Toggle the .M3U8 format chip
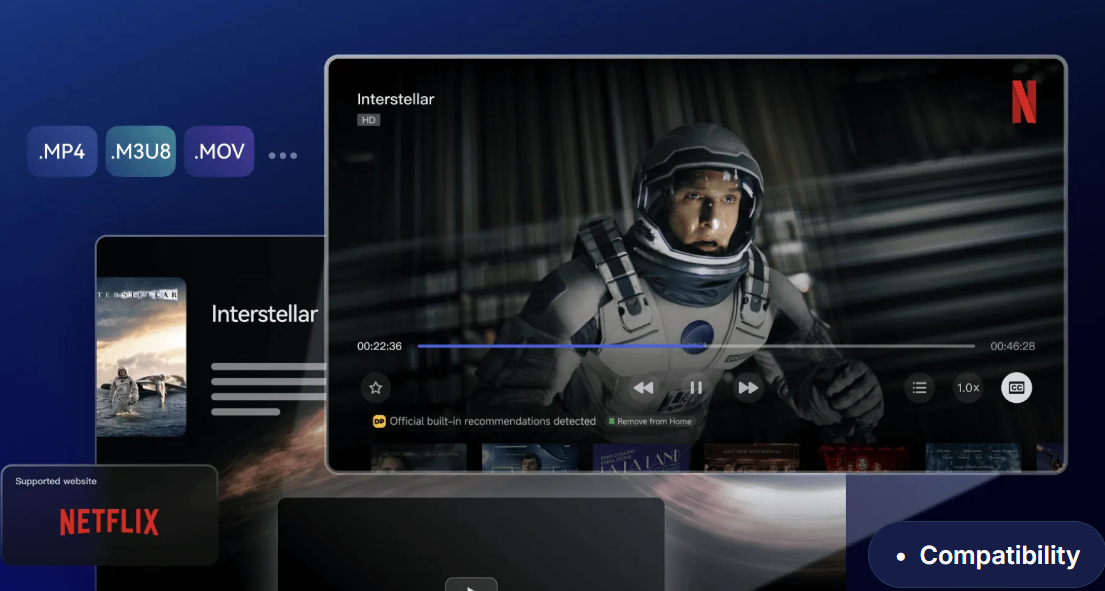The image size is (1105, 591). click(x=140, y=151)
